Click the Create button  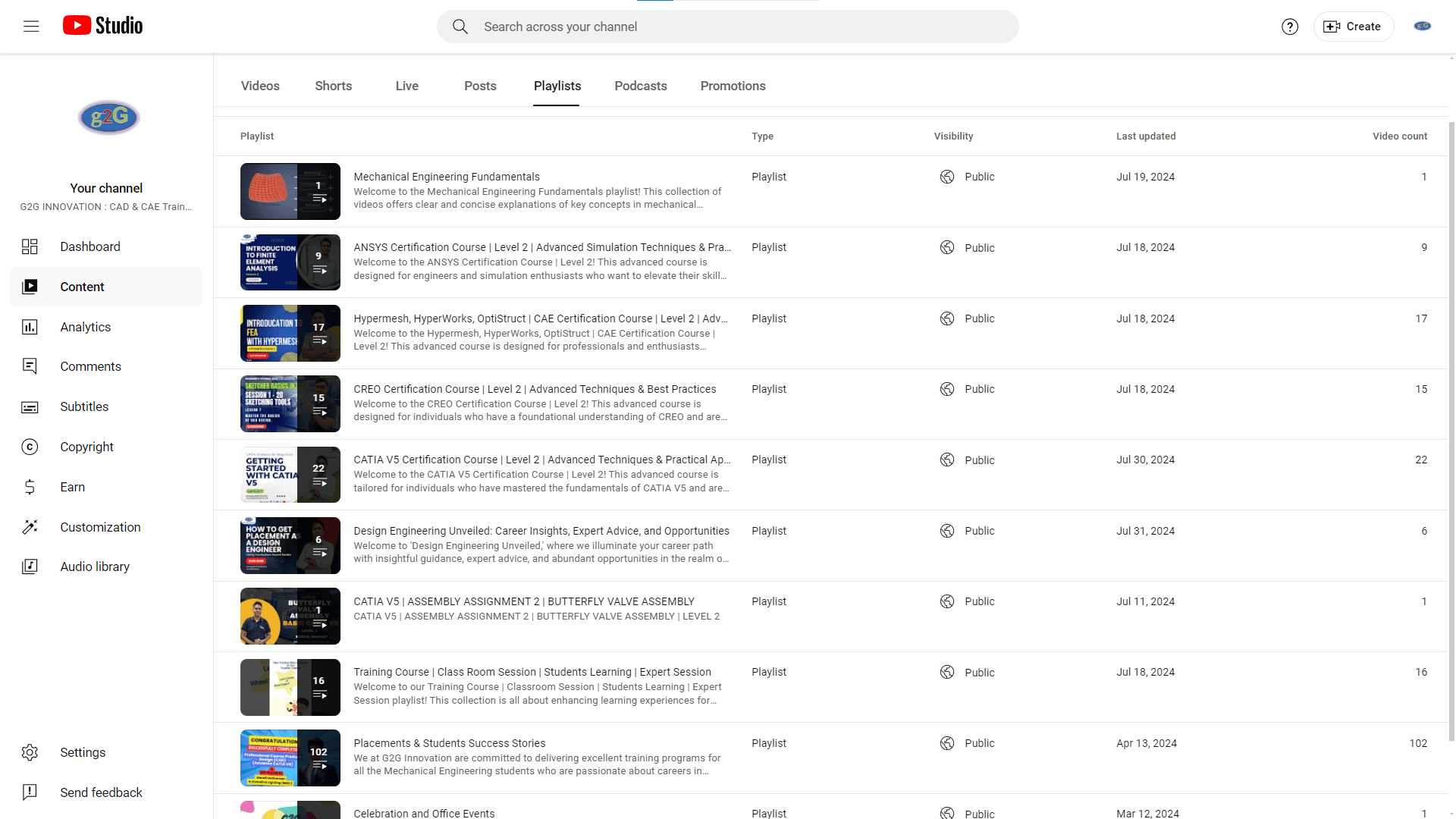tap(1354, 27)
